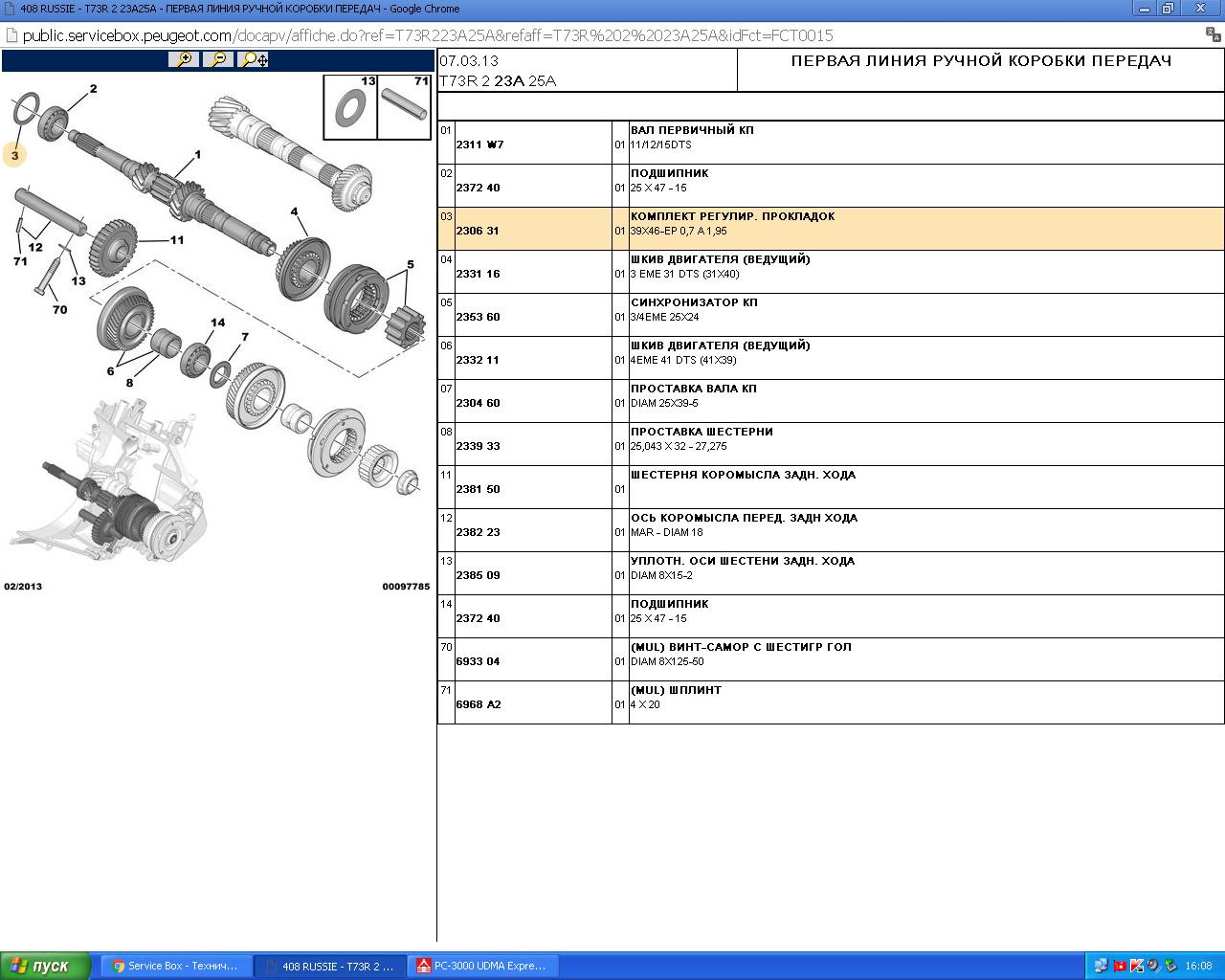
Task: Select part number 2372 40 in row 02
Action: 478,188
